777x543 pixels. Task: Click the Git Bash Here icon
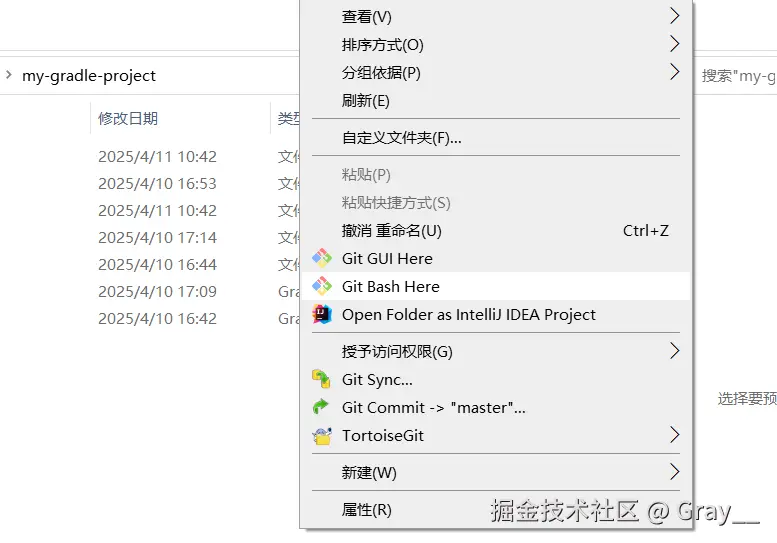tap(322, 286)
